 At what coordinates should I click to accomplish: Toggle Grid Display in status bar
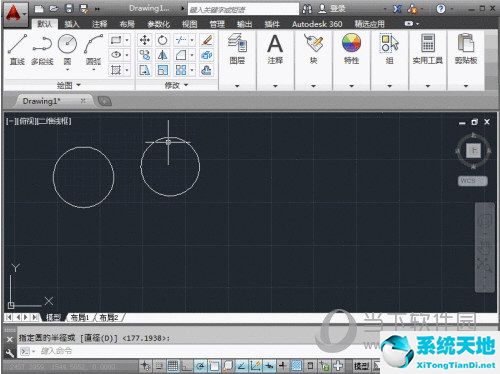point(173,366)
